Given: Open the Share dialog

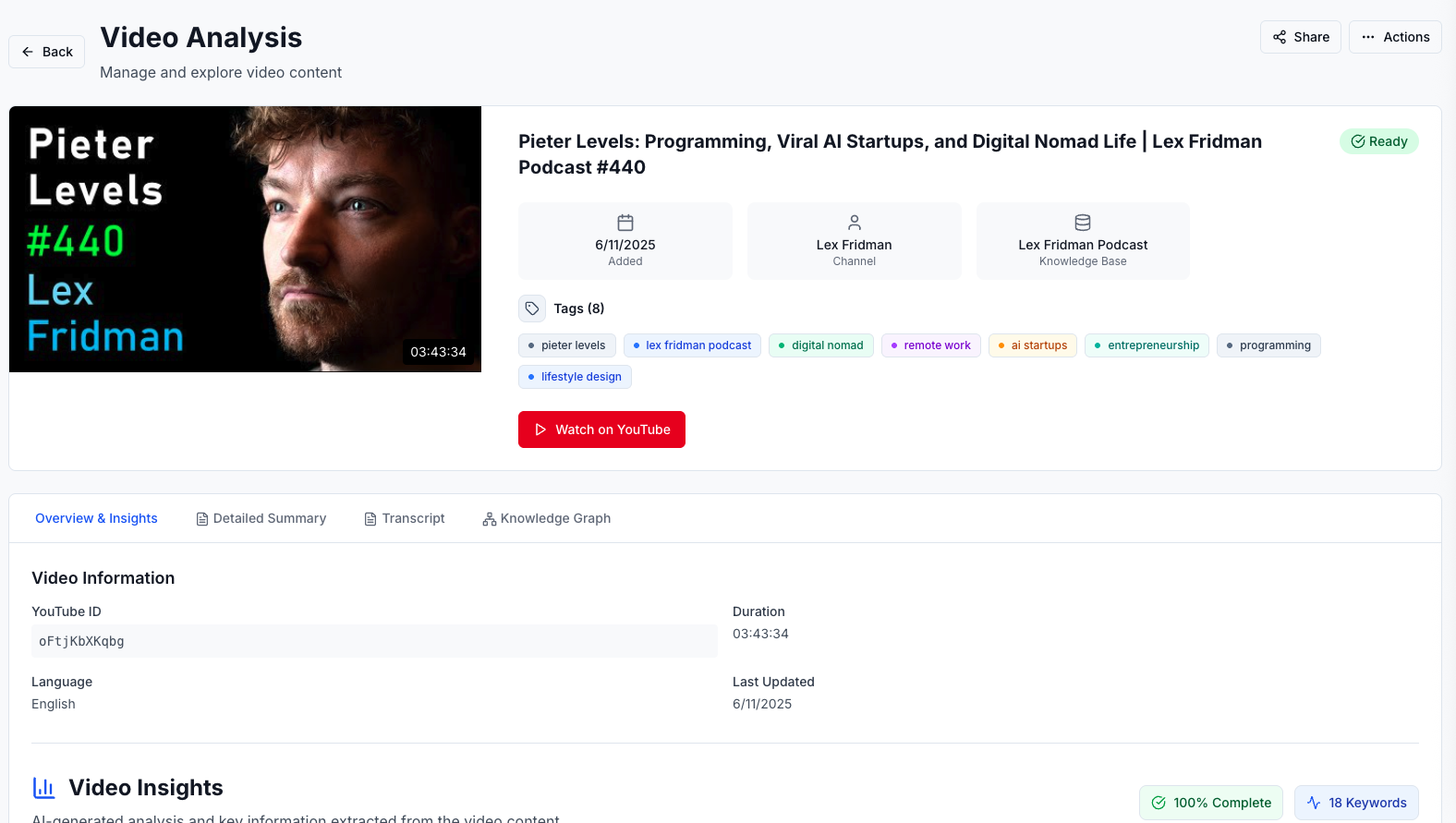Looking at the screenshot, I should click(1301, 37).
